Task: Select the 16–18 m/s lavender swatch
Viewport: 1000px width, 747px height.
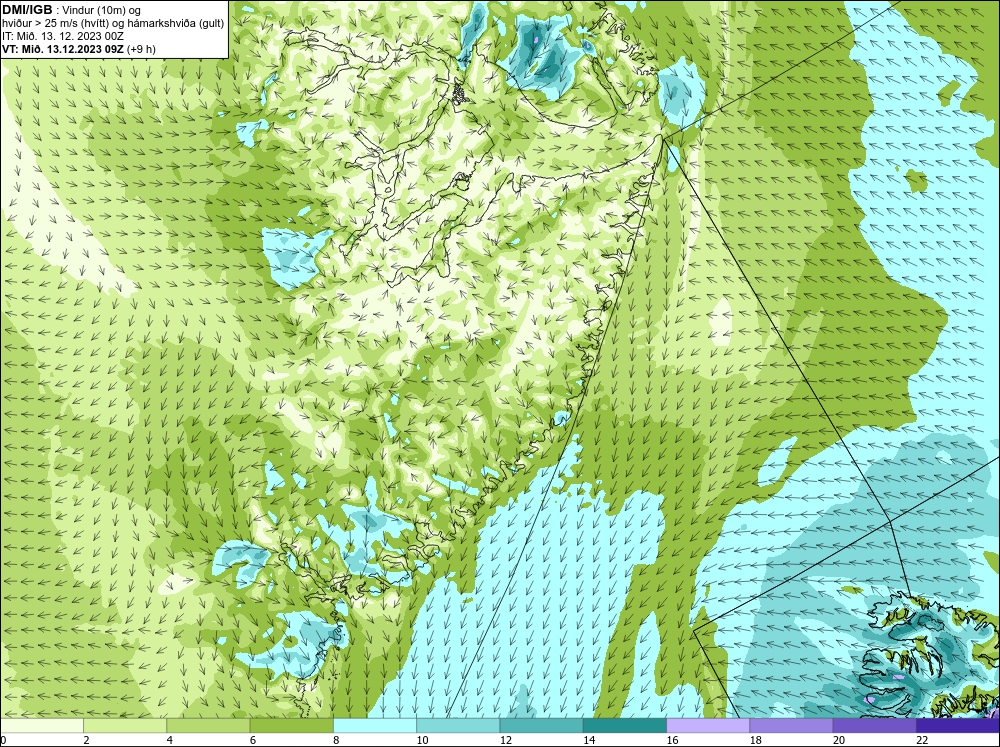Action: point(708,726)
